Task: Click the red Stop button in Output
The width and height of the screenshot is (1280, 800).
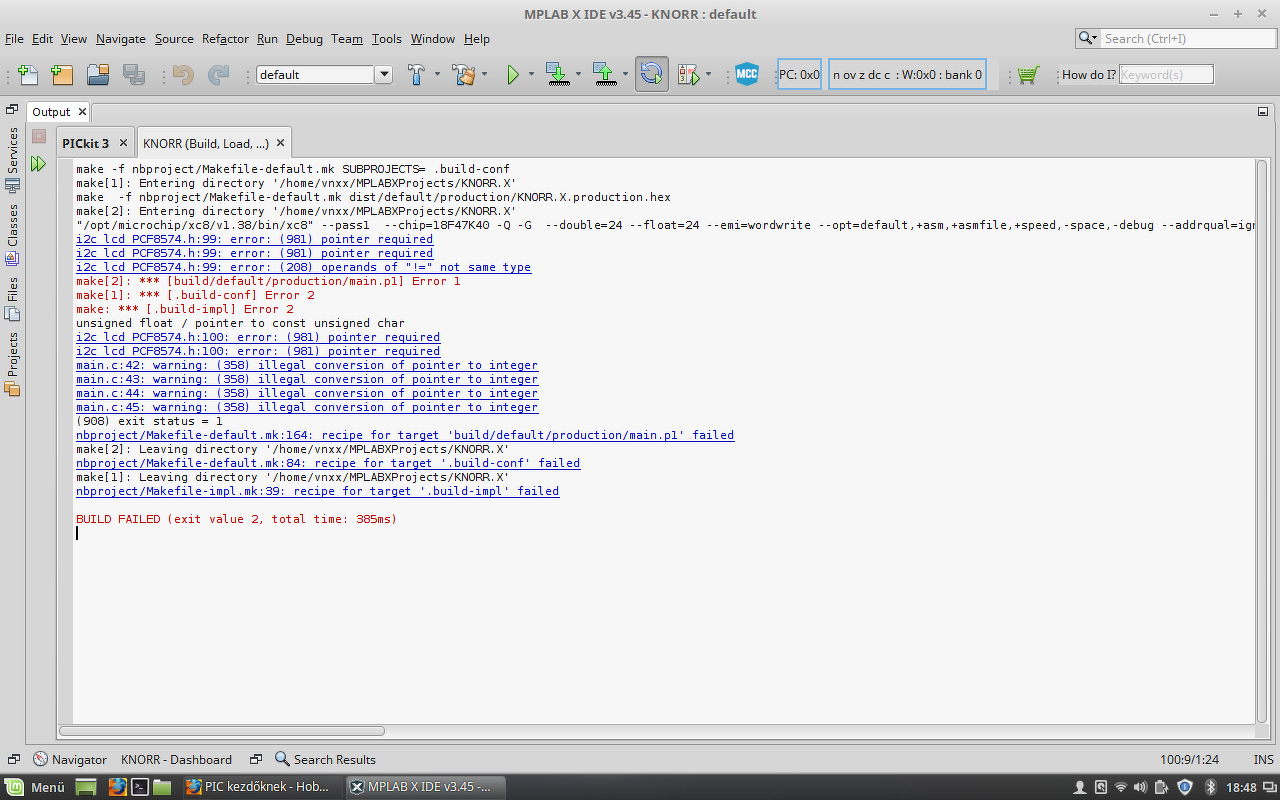Action: (x=39, y=136)
